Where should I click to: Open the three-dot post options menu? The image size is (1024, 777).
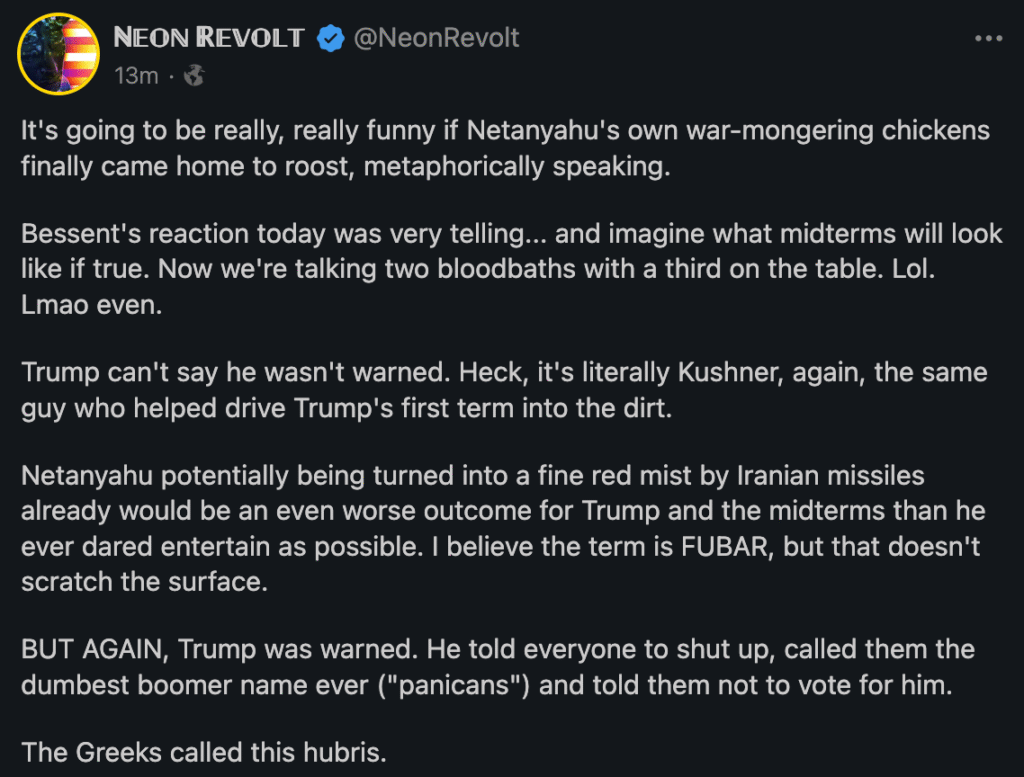pos(987,39)
